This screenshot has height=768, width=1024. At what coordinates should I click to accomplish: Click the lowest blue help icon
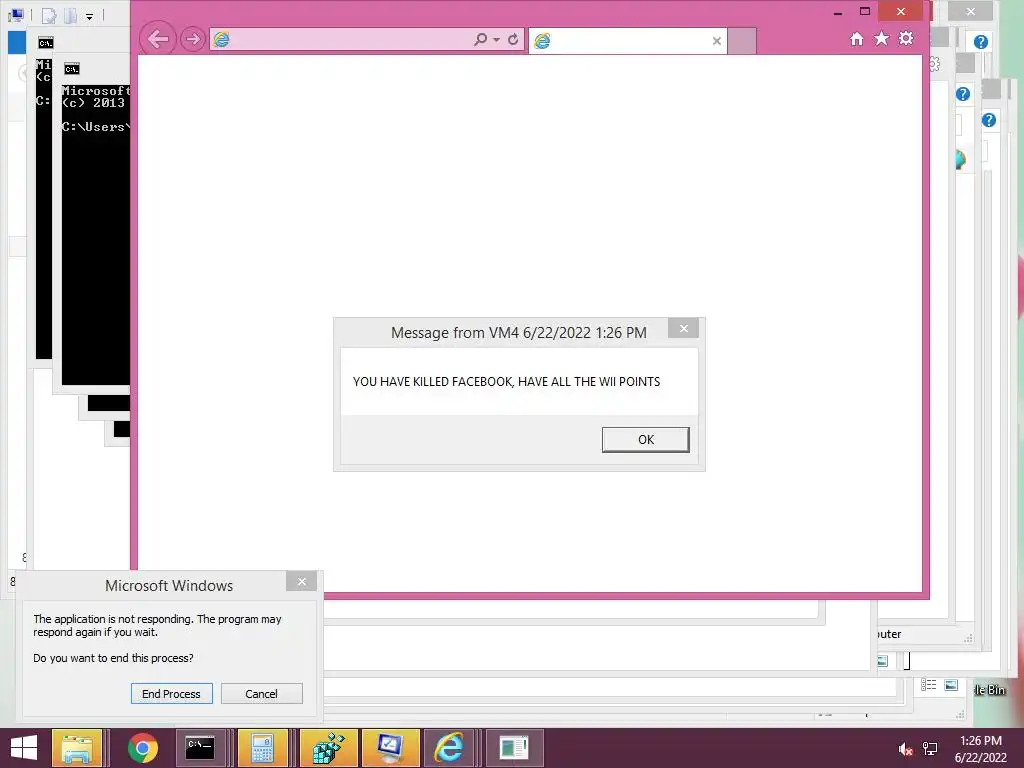point(989,120)
